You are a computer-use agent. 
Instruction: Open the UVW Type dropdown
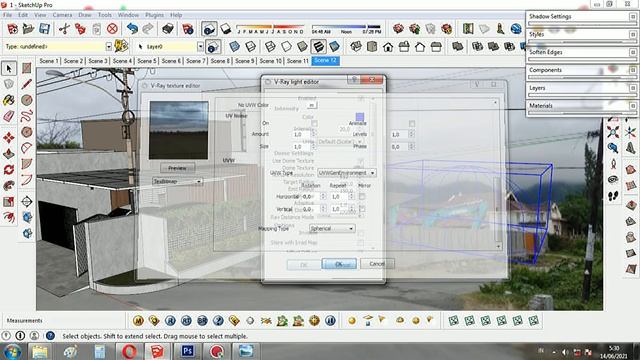pyautogui.click(x=346, y=173)
